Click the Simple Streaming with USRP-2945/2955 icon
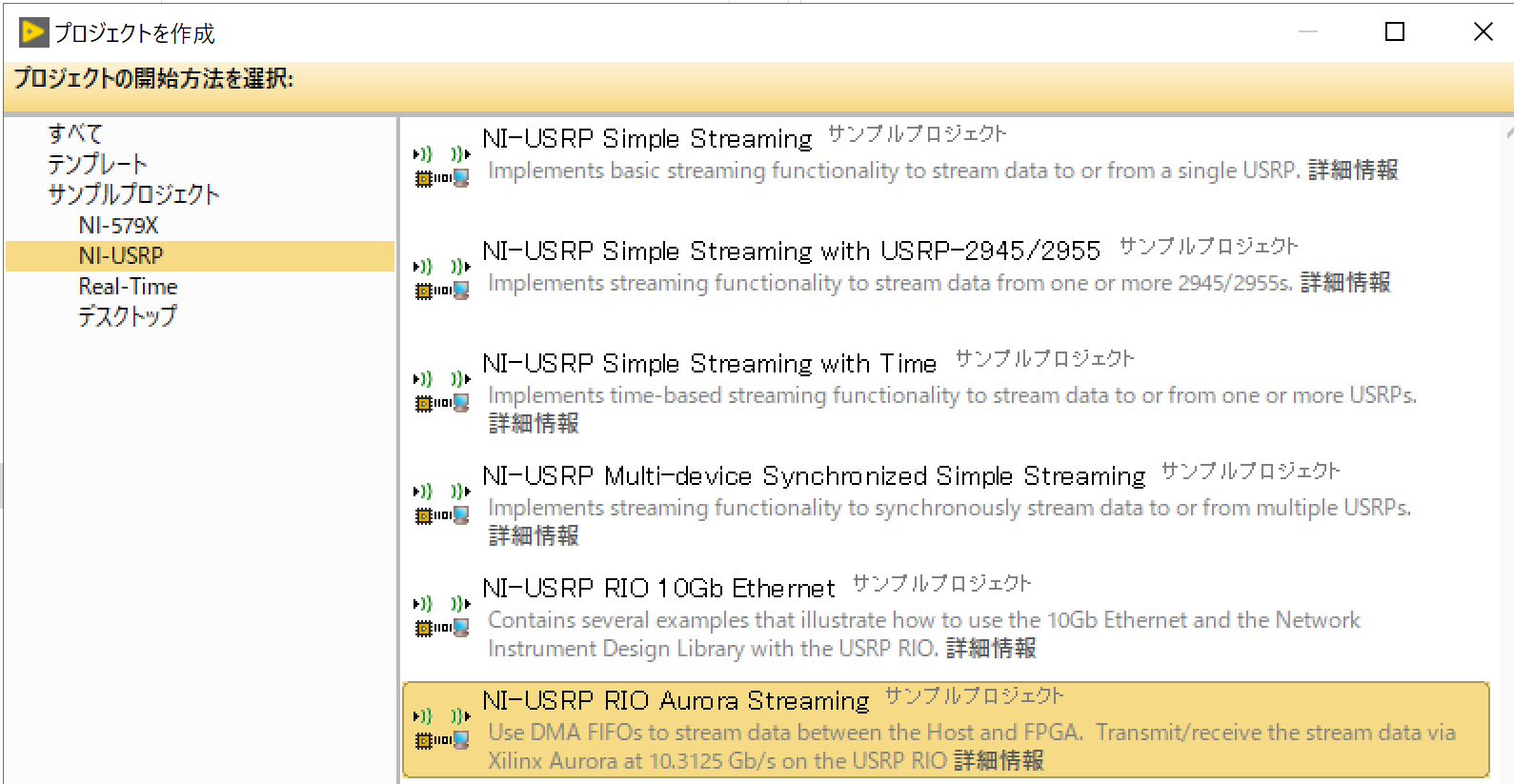 pos(442,278)
